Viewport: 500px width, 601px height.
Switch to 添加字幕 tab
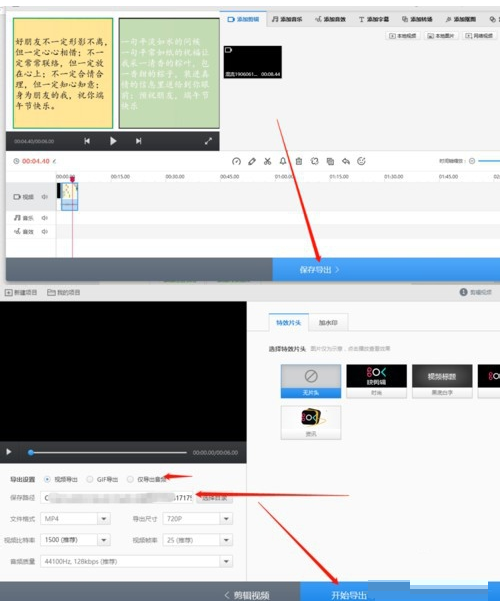click(374, 19)
